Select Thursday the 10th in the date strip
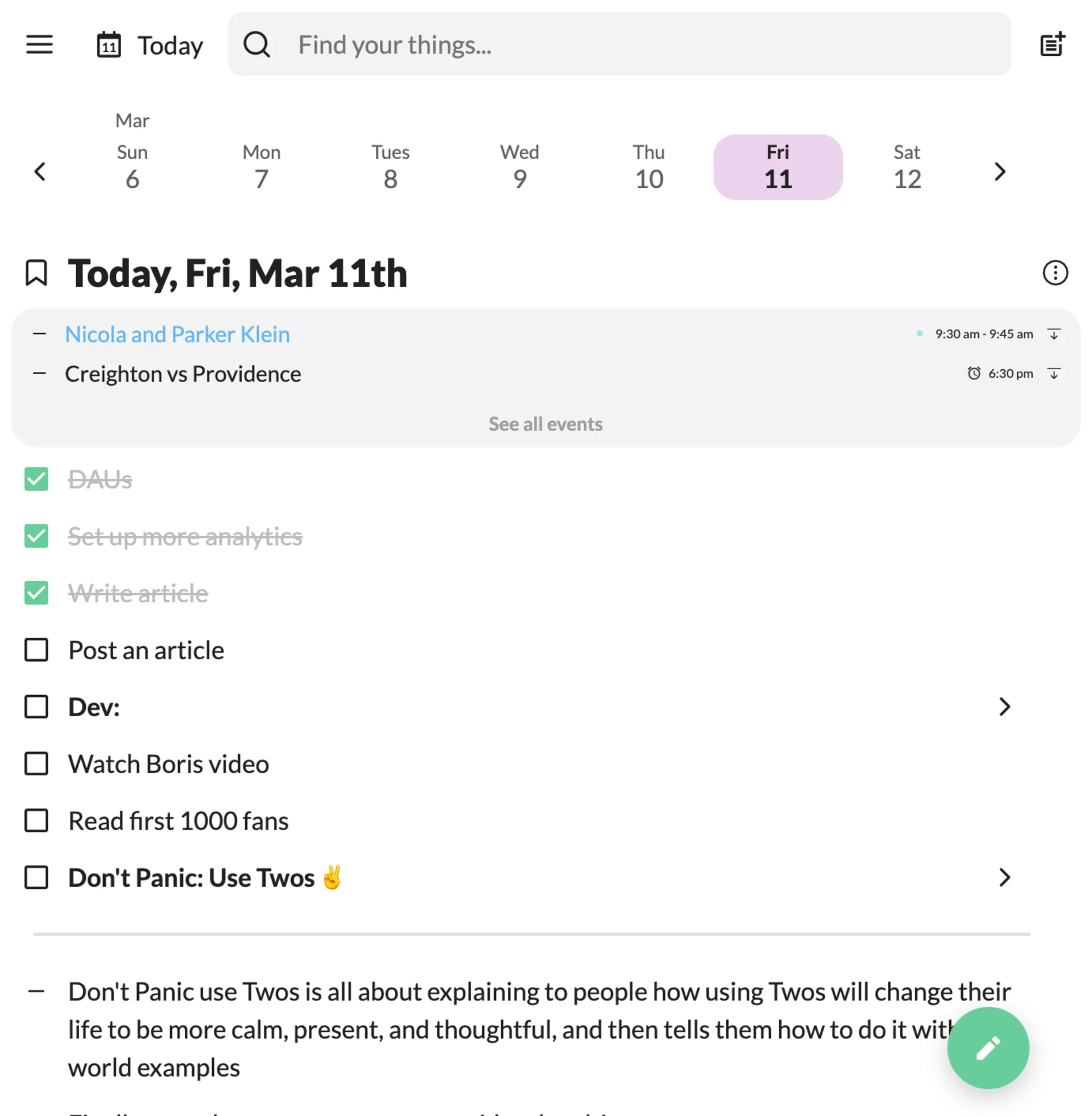The width and height of the screenshot is (1092, 1116). tap(649, 167)
